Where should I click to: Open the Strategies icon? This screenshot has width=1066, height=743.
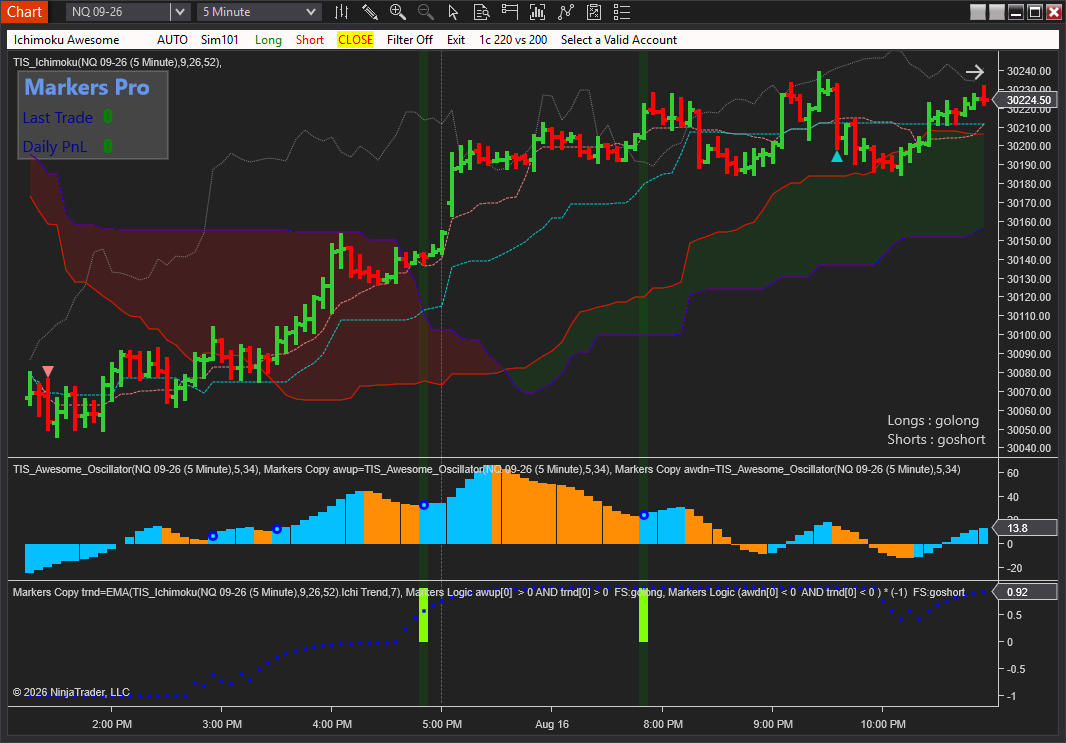[x=566, y=12]
